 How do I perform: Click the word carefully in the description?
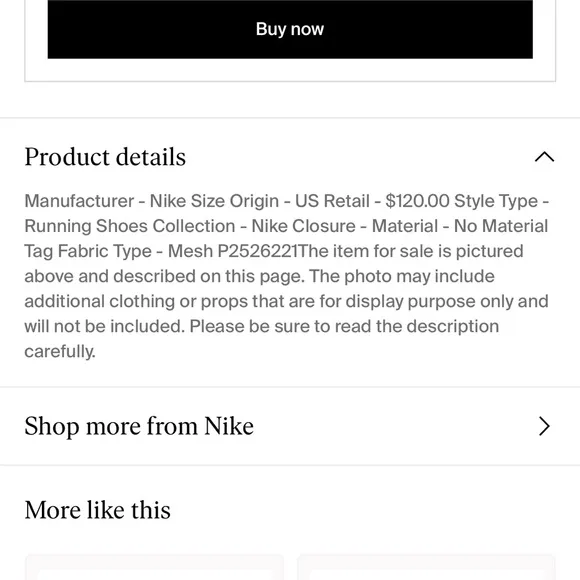[x=60, y=352]
